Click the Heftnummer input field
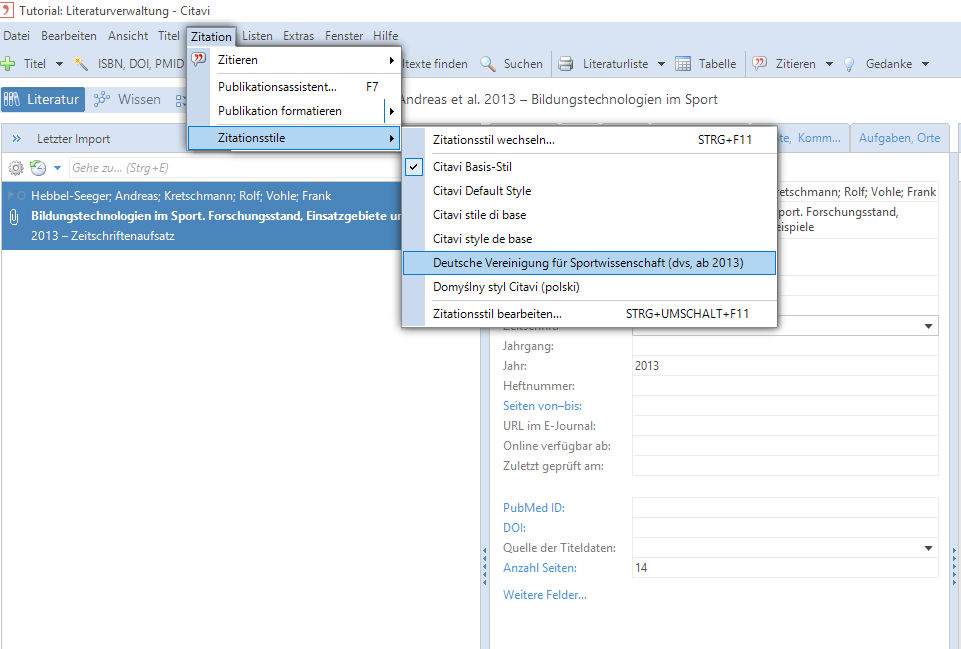961x649 pixels. pyautogui.click(x=785, y=386)
